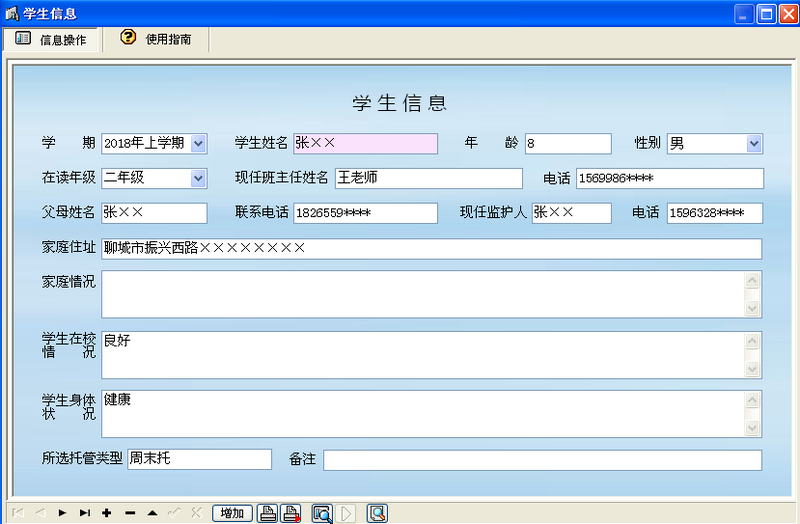Screen dimensions: 800x524
Task: Click the guardian 电话 field
Action: point(715,213)
